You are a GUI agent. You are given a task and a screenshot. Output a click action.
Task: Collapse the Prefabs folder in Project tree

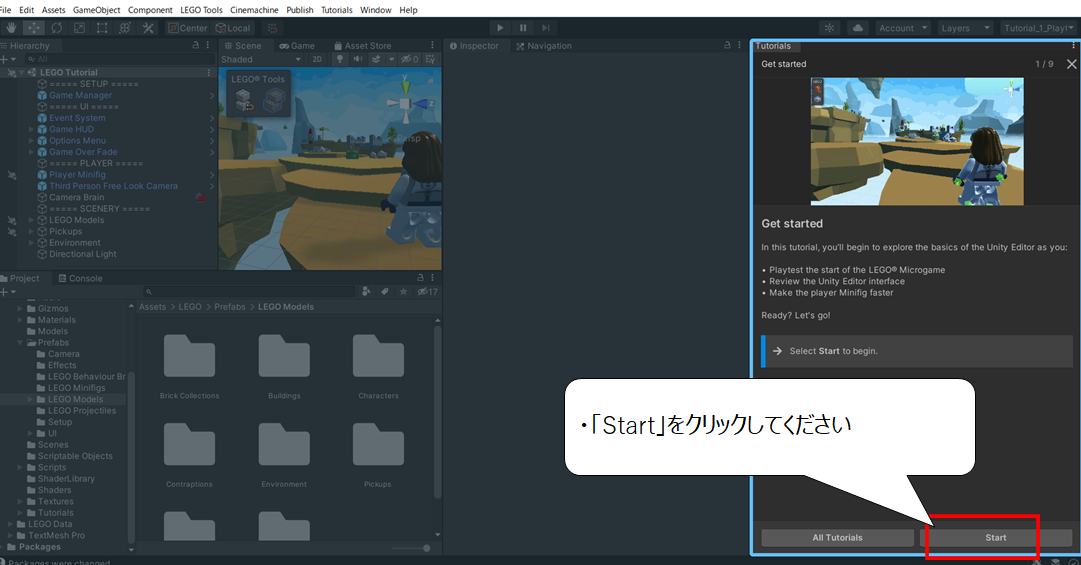pyautogui.click(x=20, y=342)
